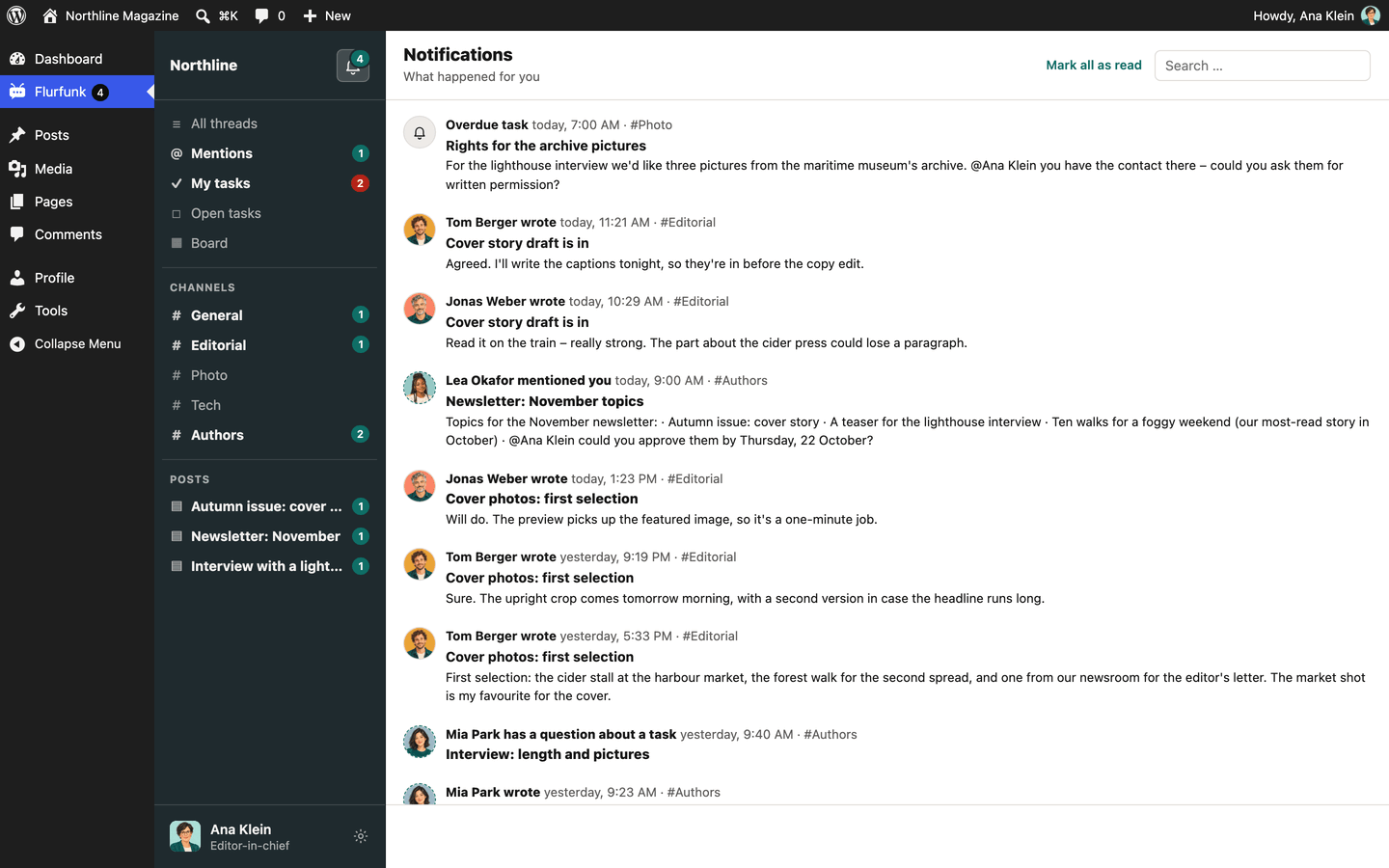This screenshot has width=1389, height=868.
Task: Open Ana Klein's avatar in sidebar footer
Action: 185,836
